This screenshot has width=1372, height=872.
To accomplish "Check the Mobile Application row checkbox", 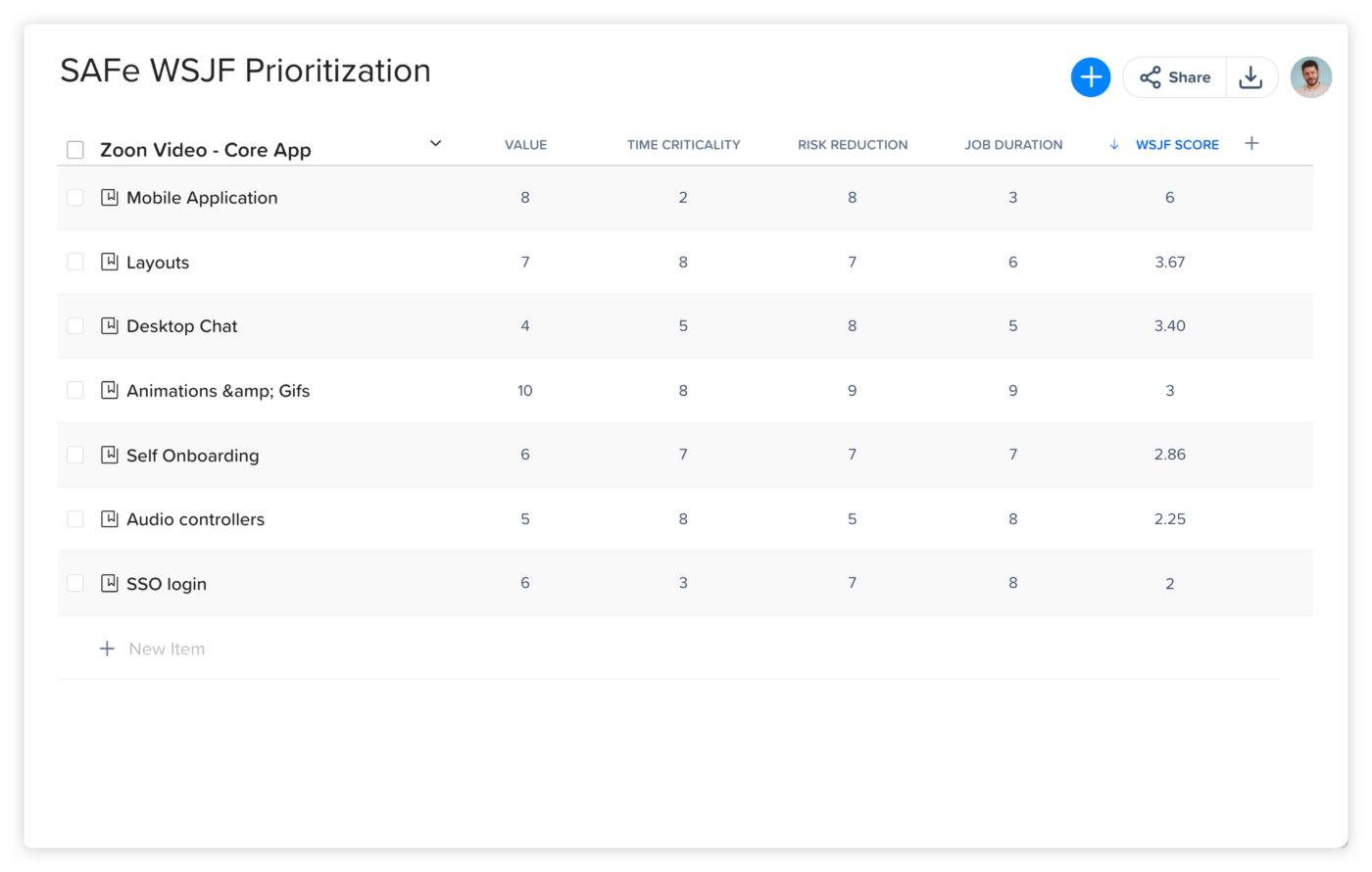I will [75, 197].
